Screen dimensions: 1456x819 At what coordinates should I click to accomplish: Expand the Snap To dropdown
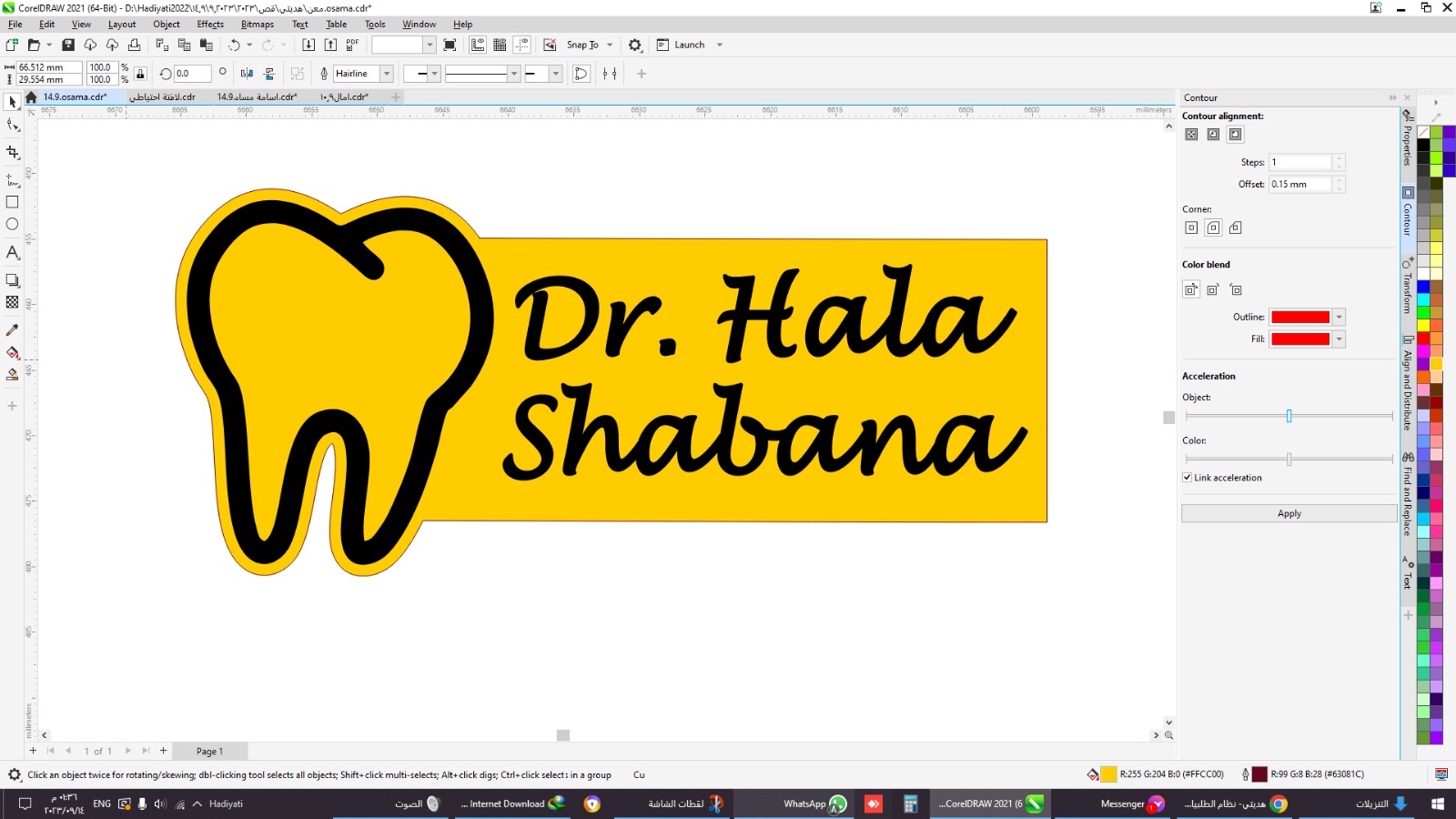pos(610,45)
